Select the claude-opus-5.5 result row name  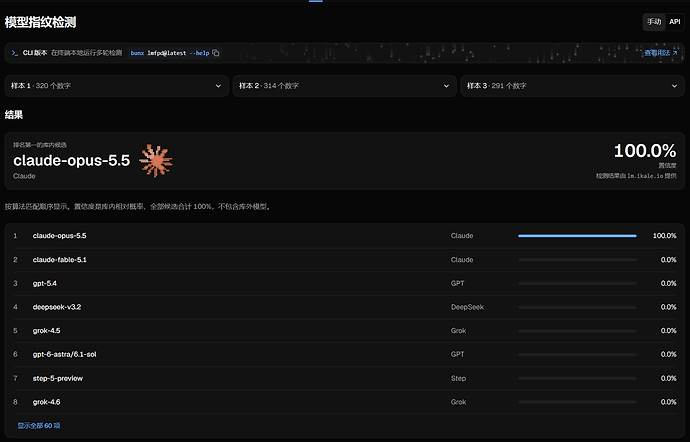point(59,236)
